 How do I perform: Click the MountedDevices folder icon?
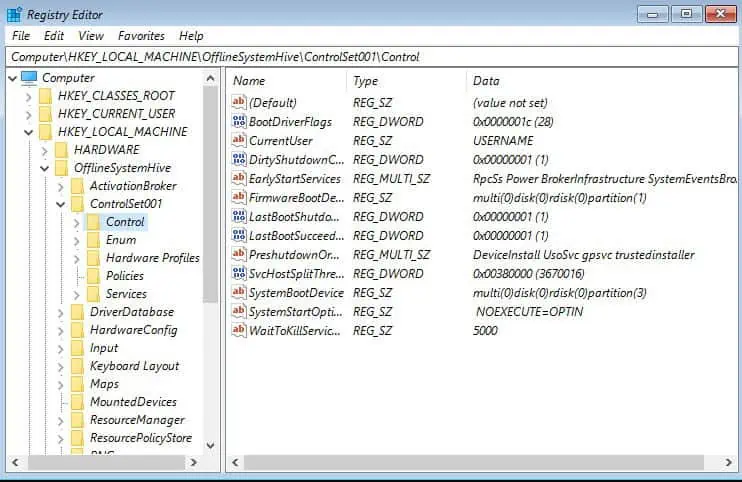pyautogui.click(x=78, y=402)
